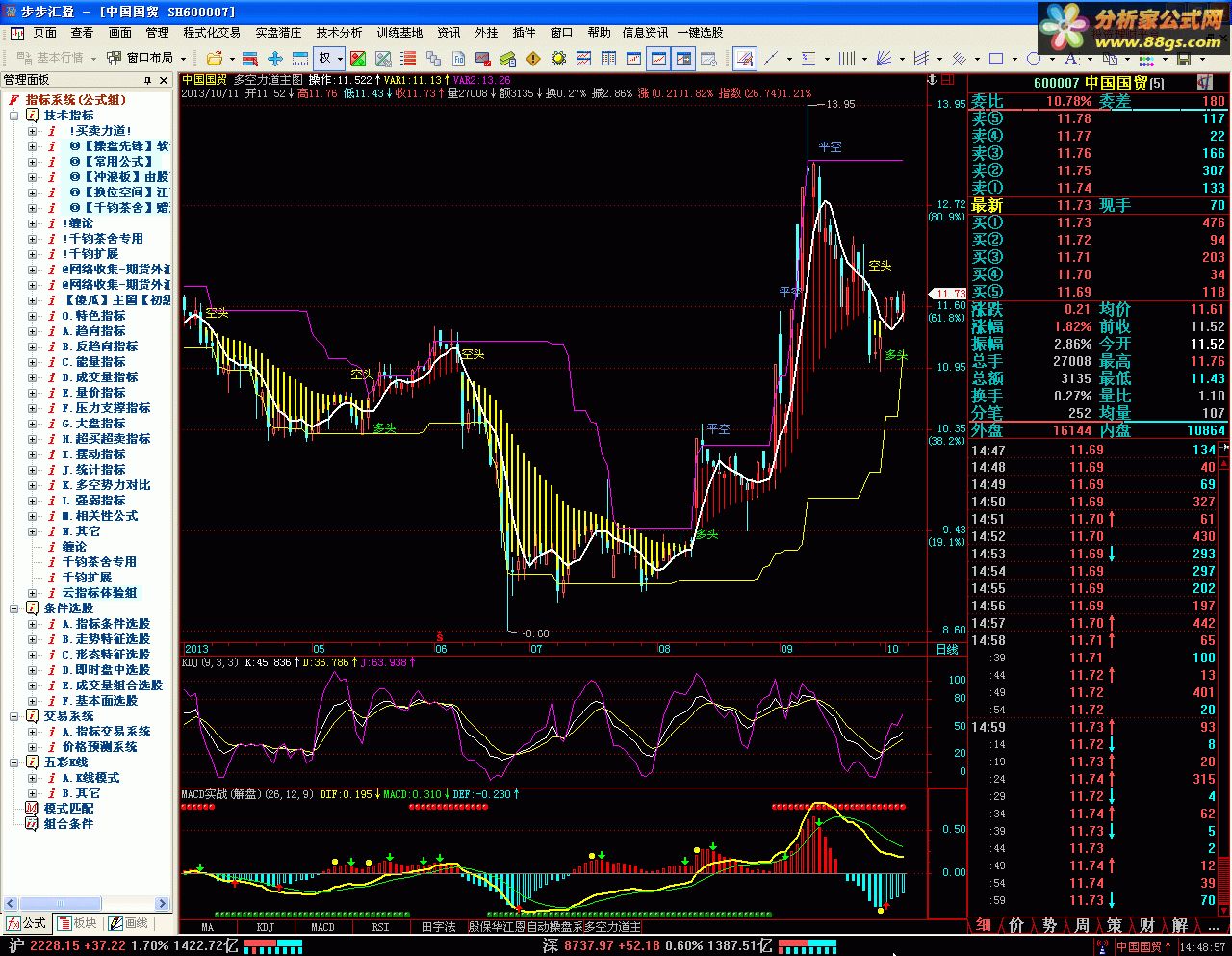This screenshot has width=1232, height=956.
Task: Select 云指标体验组 in the tree
Action: [x=99, y=593]
